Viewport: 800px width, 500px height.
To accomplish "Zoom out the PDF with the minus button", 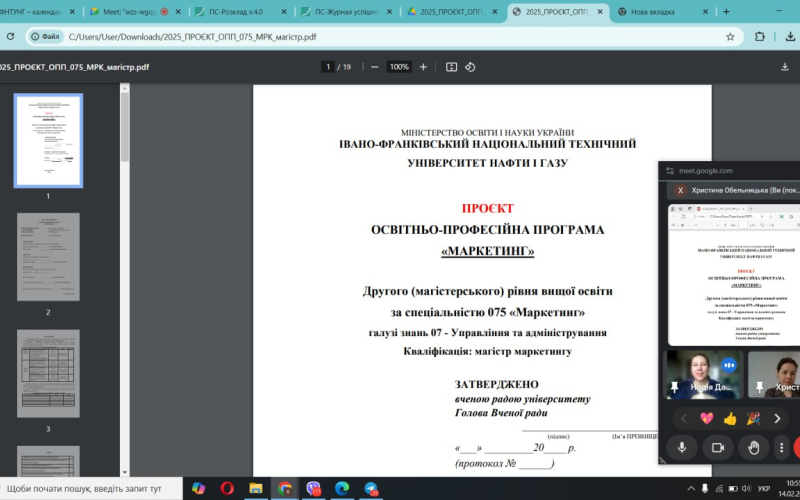I will pos(374,67).
